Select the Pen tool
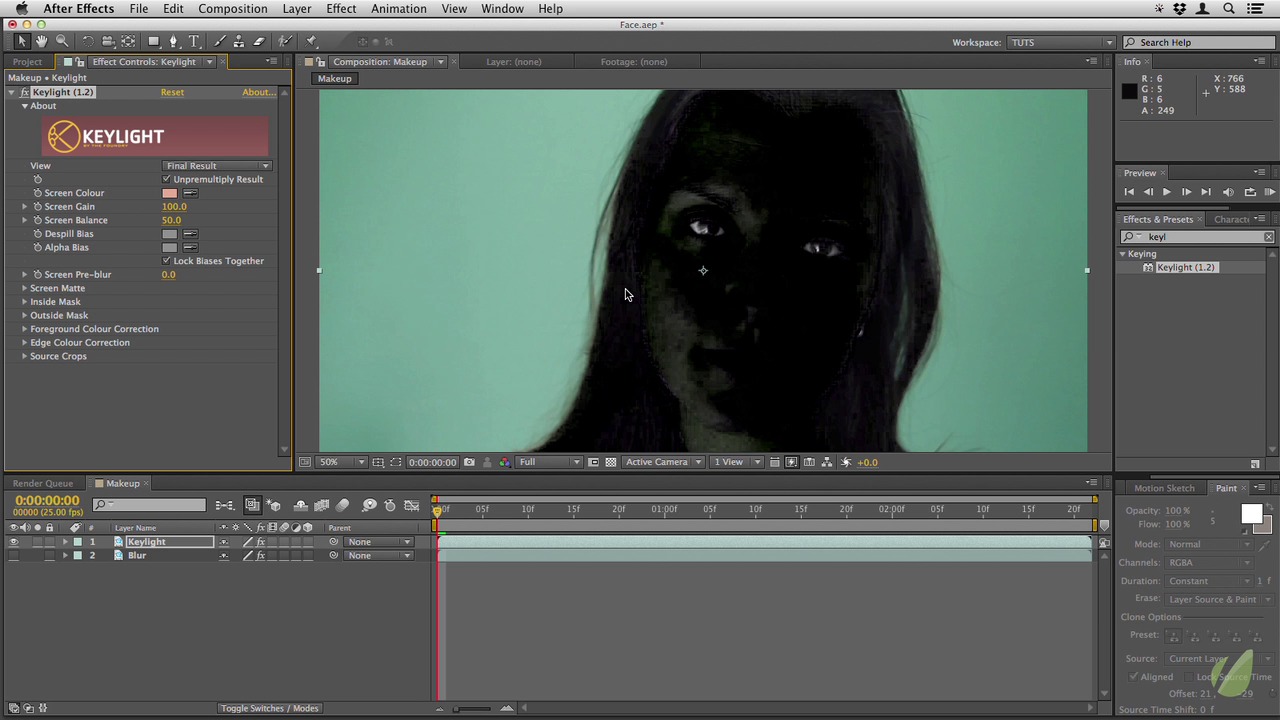The image size is (1280, 720). (173, 41)
